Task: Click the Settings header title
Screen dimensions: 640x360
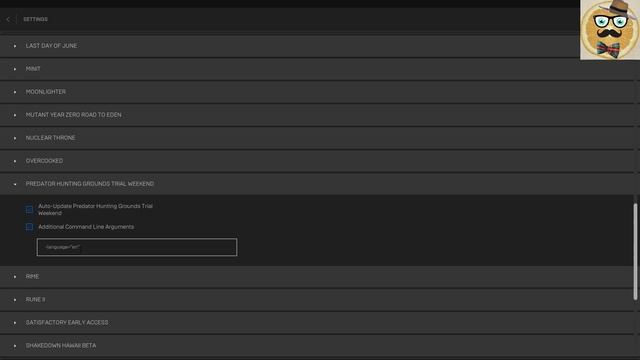Action: pyautogui.click(x=36, y=19)
